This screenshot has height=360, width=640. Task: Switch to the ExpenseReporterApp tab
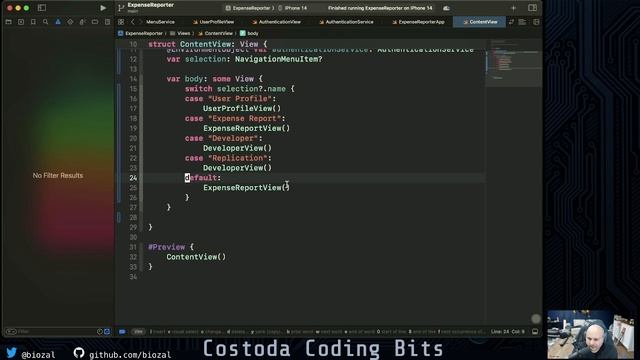tap(418, 22)
